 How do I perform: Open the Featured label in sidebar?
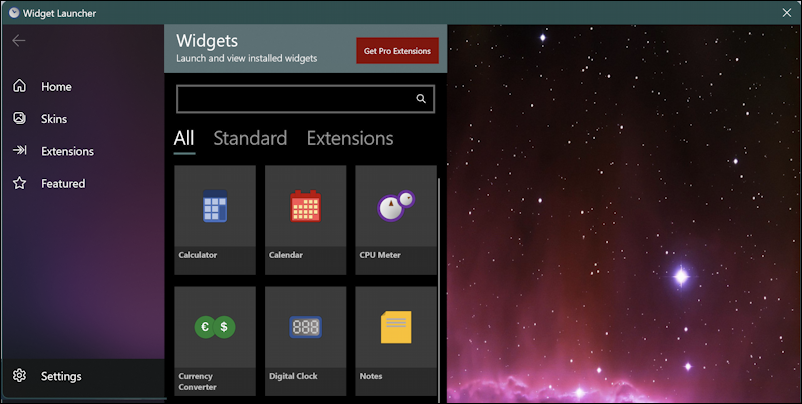click(x=63, y=184)
